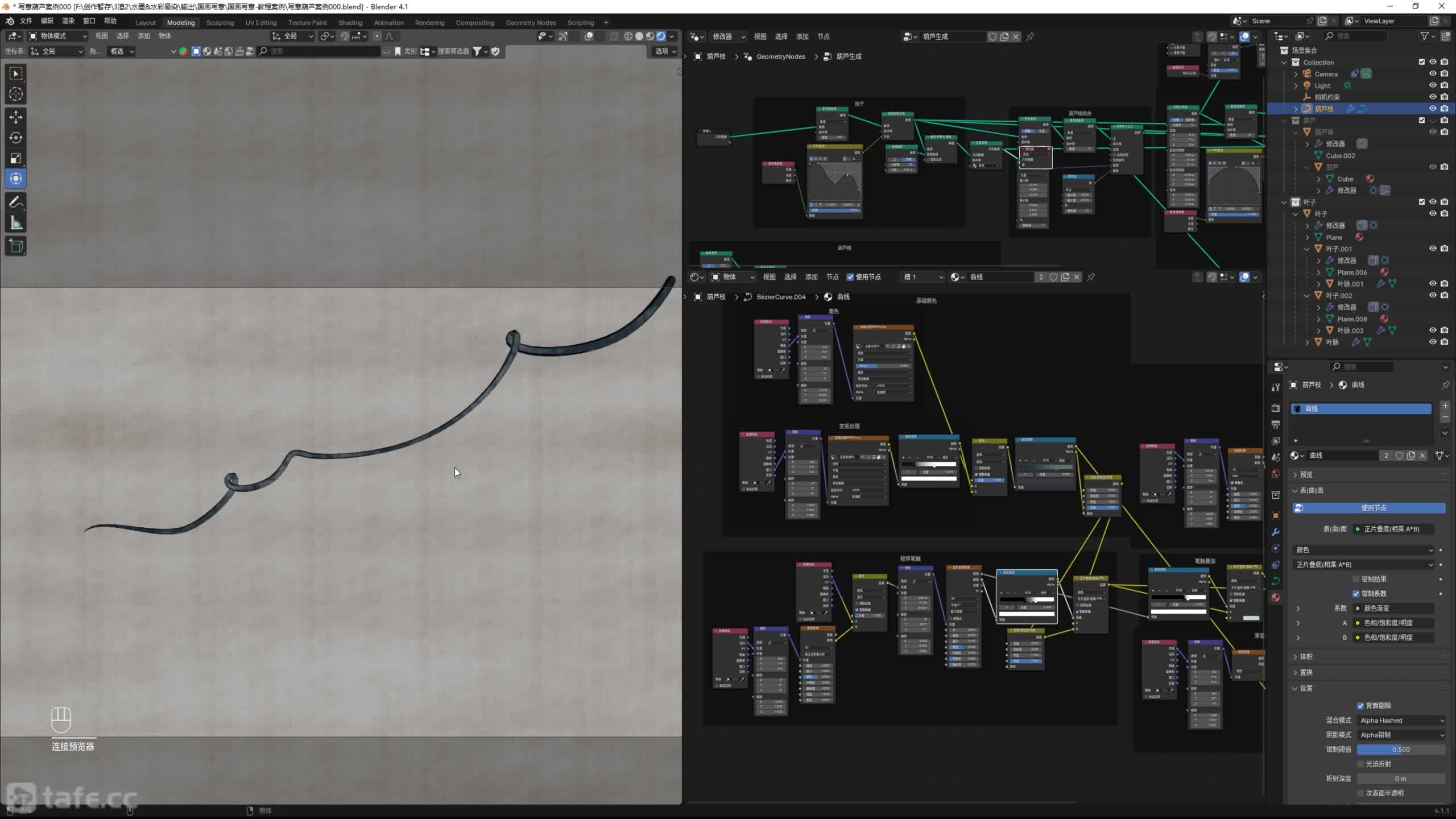Screen dimensions: 1456x819
Task: Select the Move tool in the toolbar
Action: point(15,117)
